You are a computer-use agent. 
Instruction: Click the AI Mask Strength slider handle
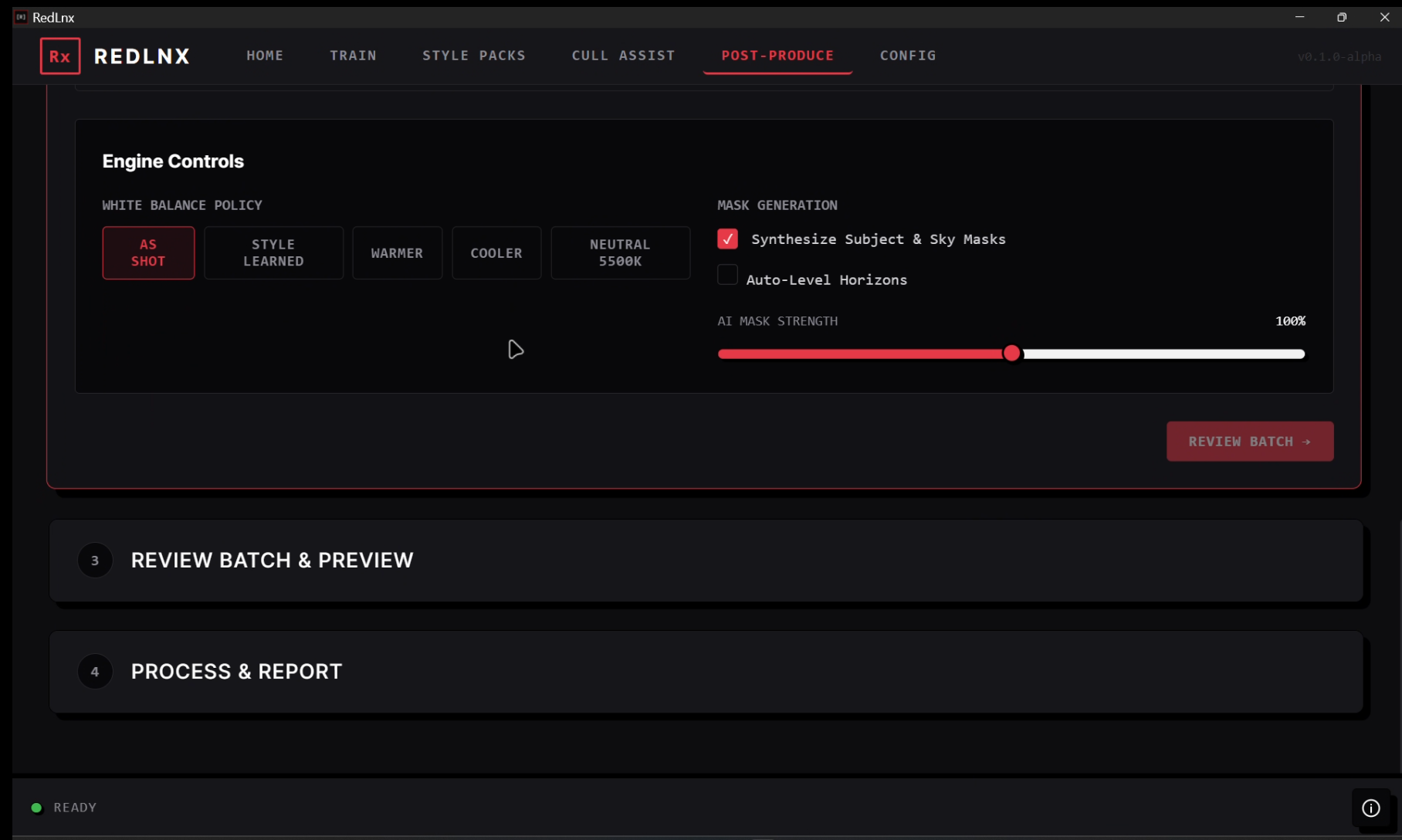pos(1012,353)
